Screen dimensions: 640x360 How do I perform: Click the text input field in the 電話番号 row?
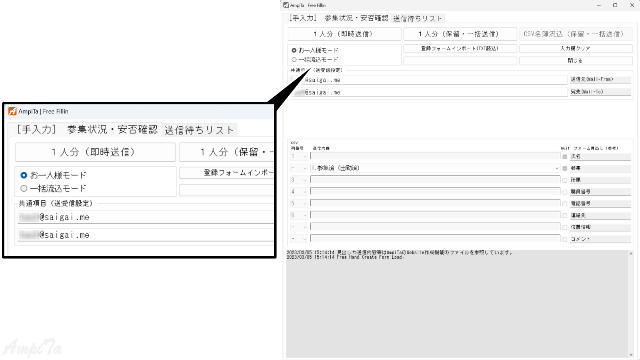435,203
